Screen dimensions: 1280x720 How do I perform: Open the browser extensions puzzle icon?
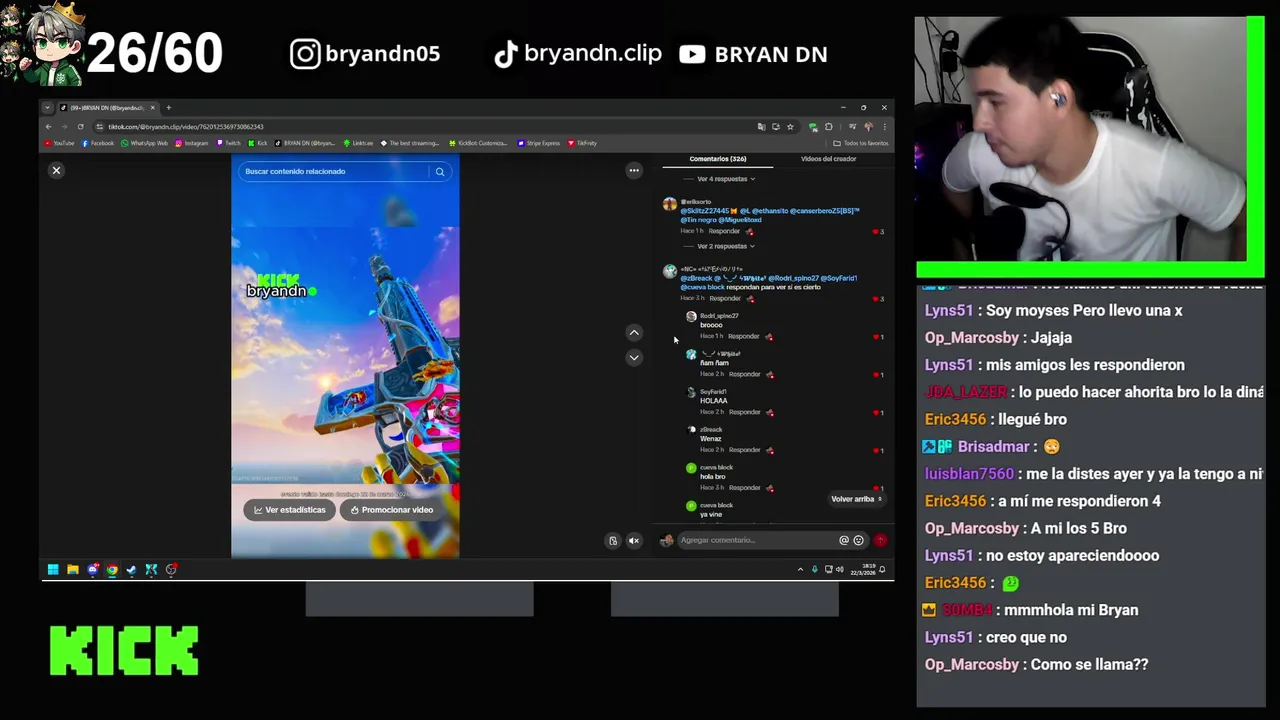tap(828, 127)
